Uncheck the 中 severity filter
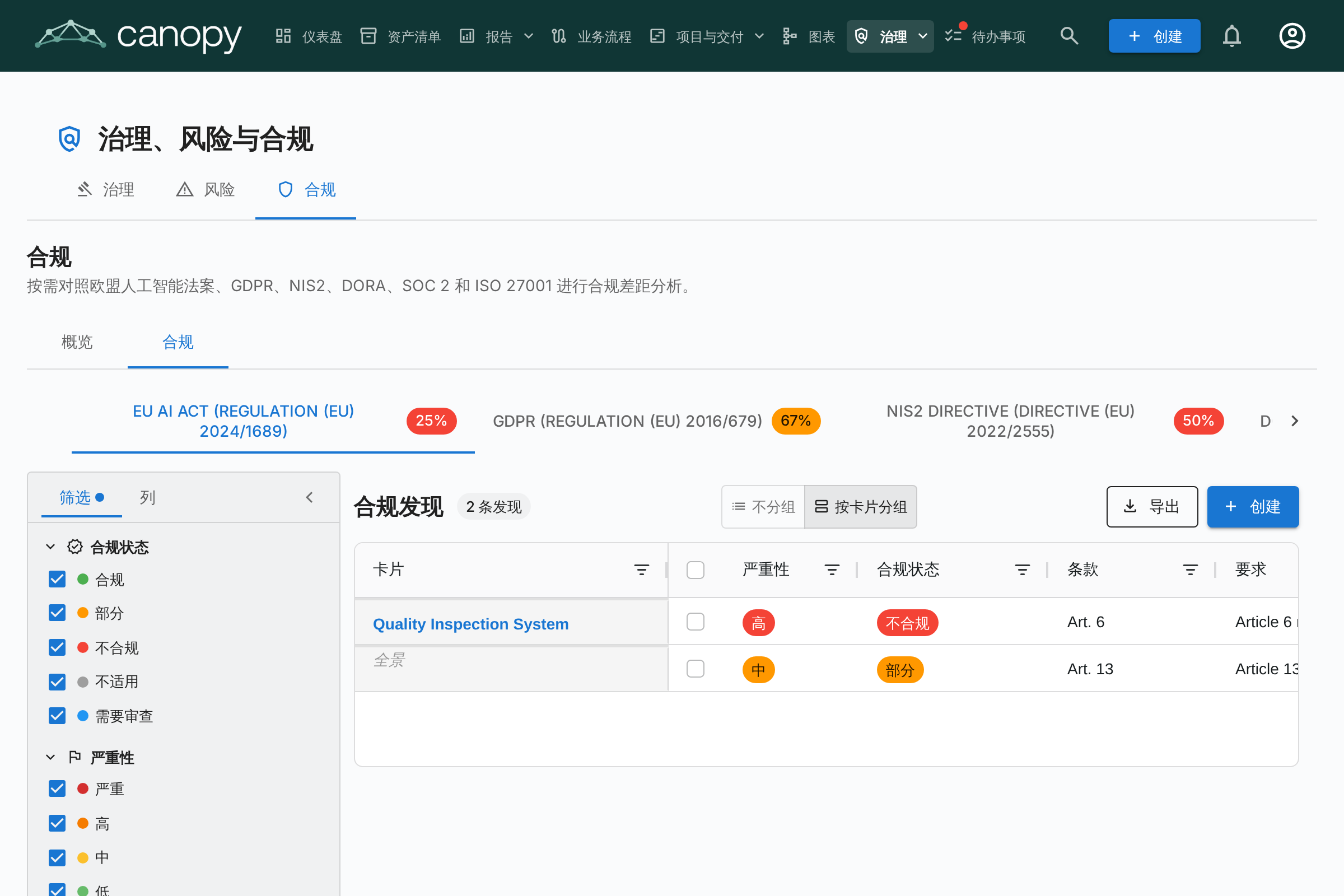1344x896 pixels. coord(57,858)
